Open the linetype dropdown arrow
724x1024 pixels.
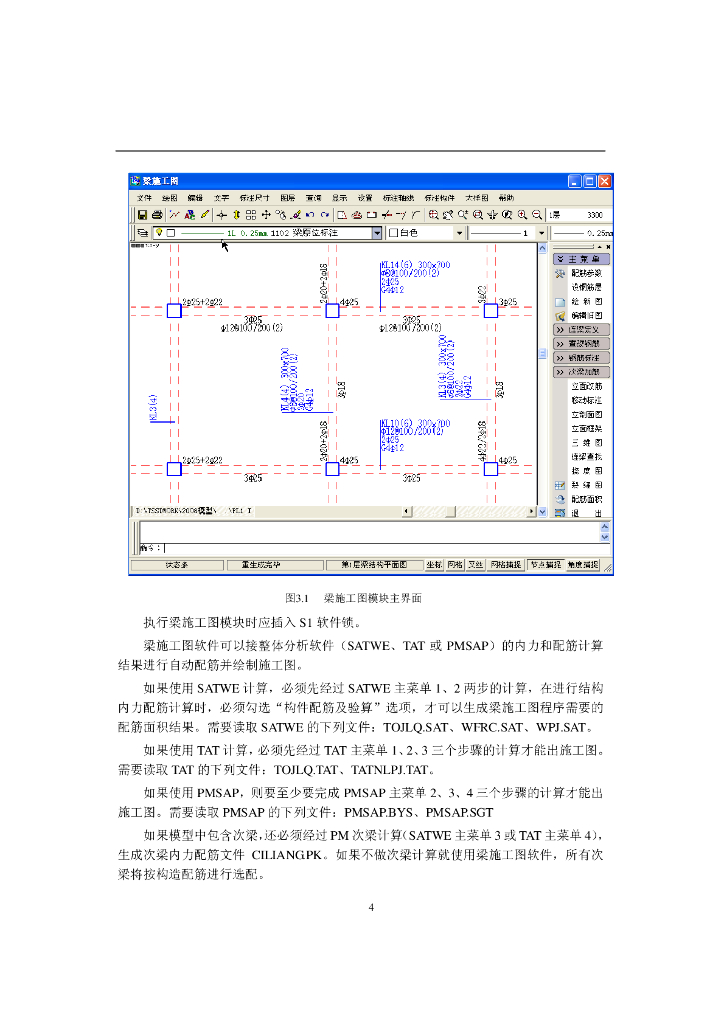point(541,233)
